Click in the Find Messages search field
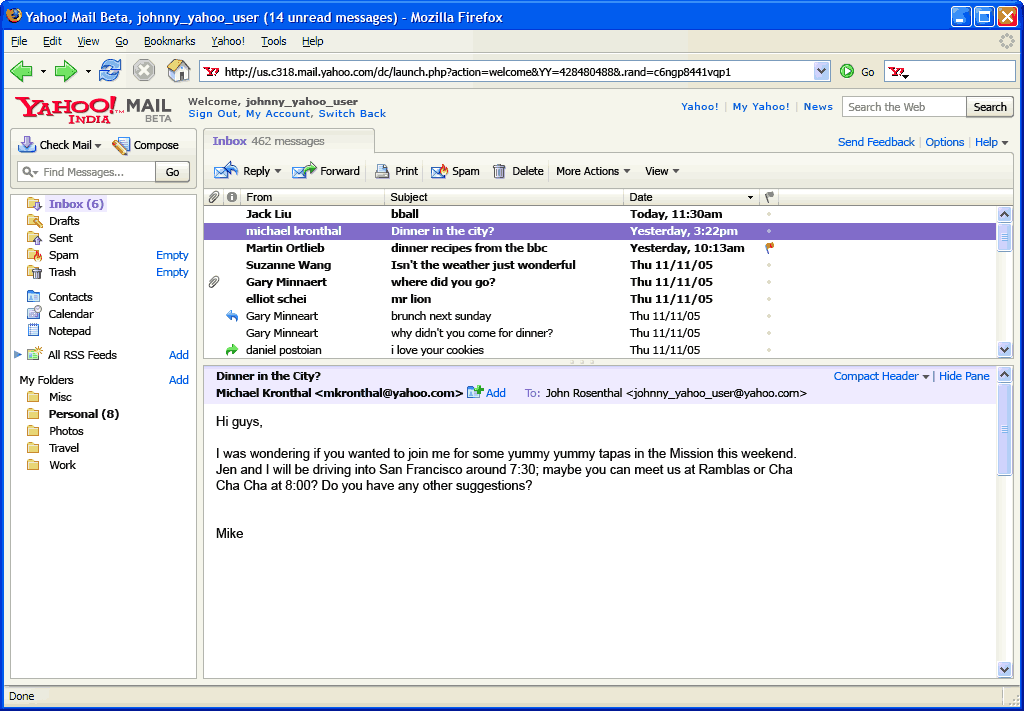The height and width of the screenshot is (711, 1024). tap(90, 171)
